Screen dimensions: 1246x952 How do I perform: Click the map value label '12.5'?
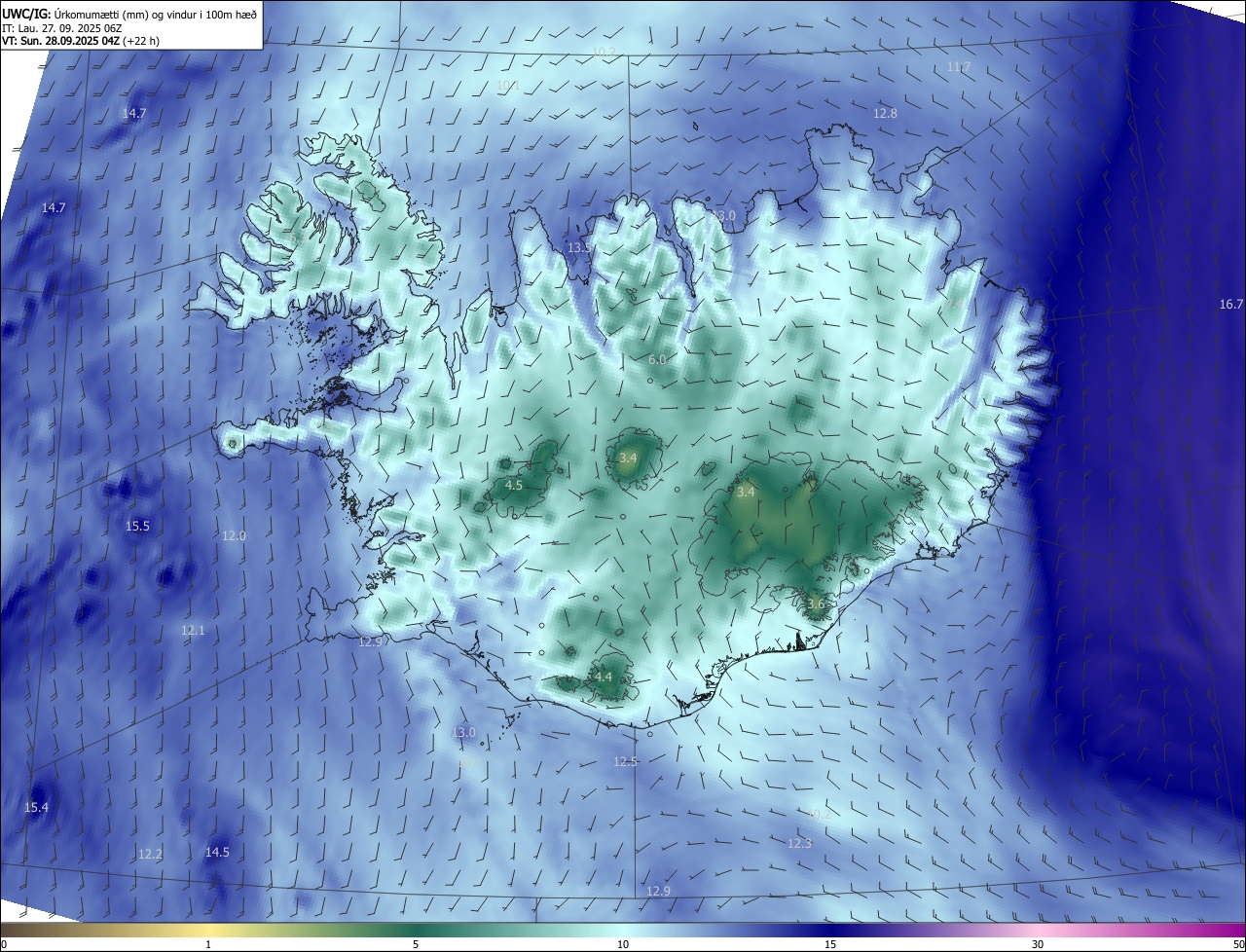pyautogui.click(x=625, y=762)
